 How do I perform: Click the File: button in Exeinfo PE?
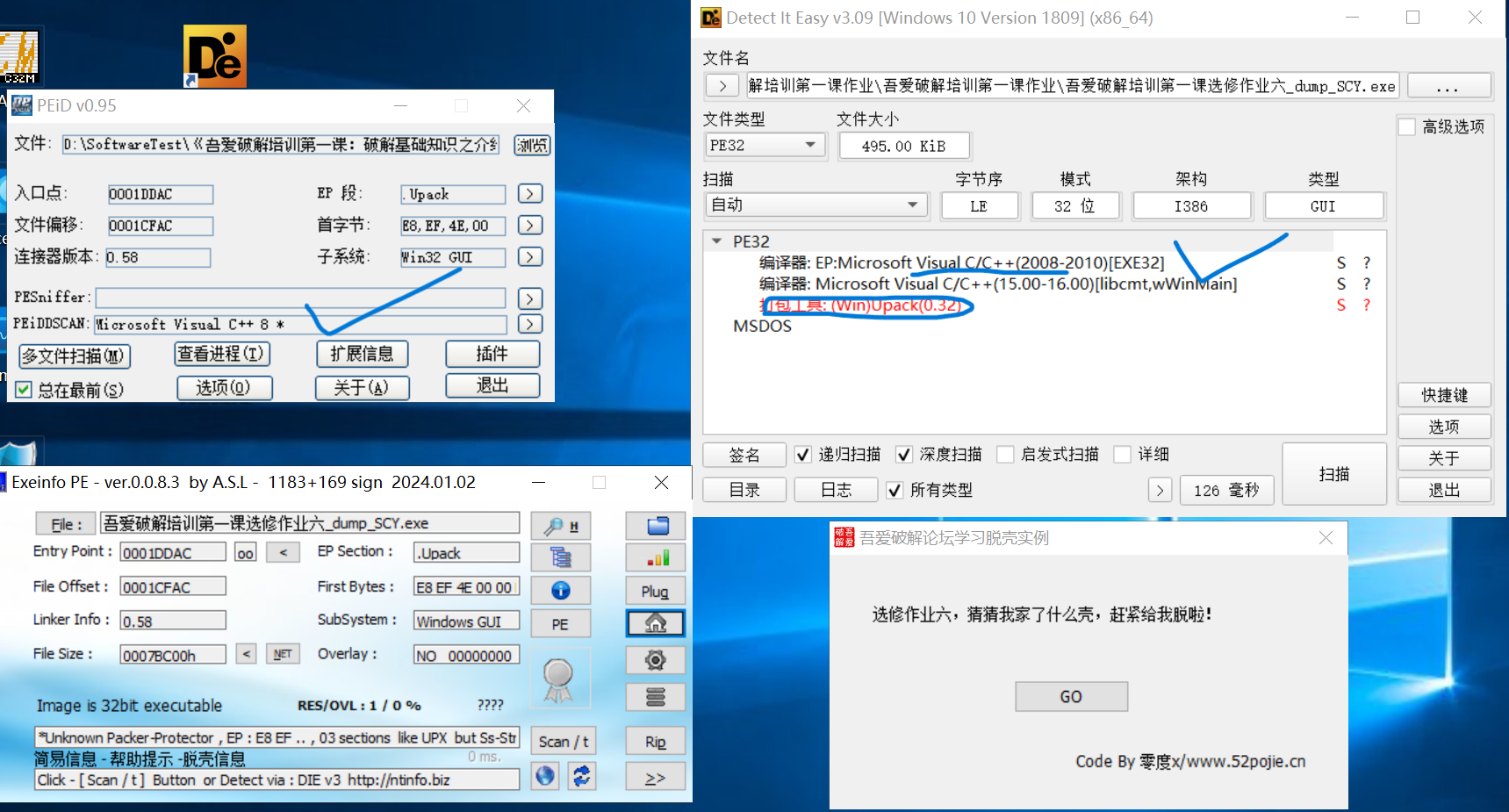[65, 524]
